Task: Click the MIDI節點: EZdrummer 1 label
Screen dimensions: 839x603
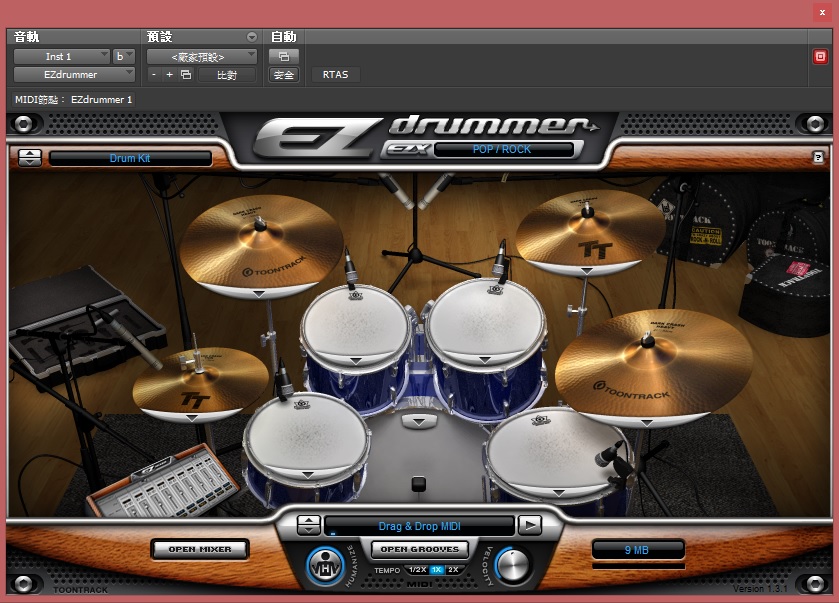Action: [73, 100]
